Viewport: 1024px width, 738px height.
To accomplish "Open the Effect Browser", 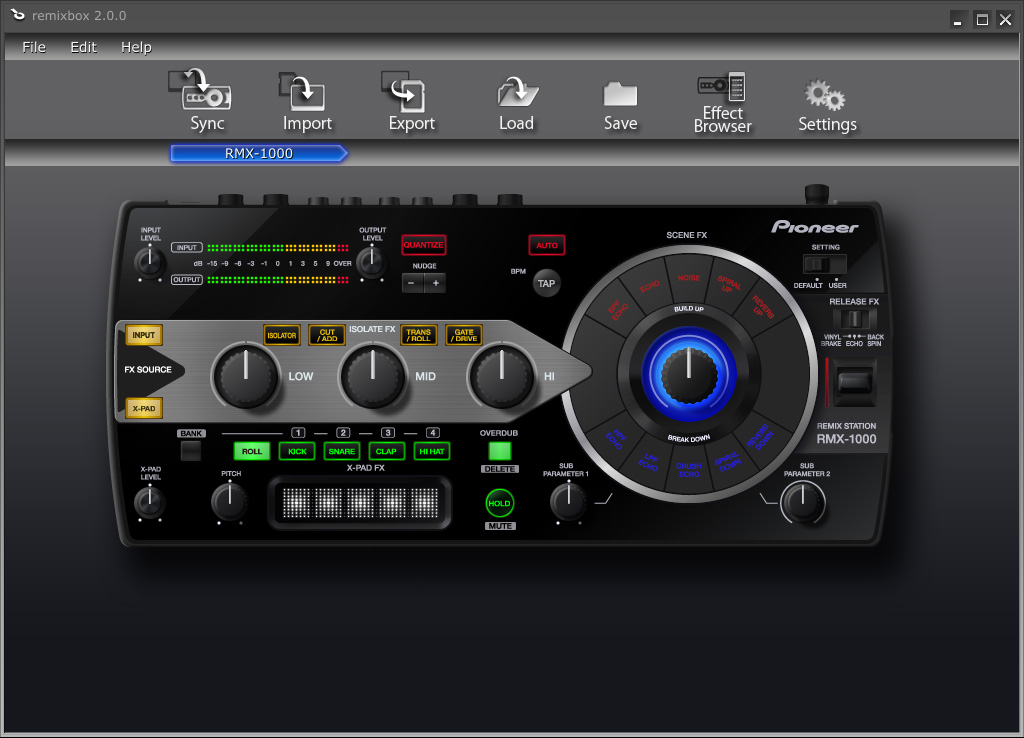I will [x=722, y=103].
